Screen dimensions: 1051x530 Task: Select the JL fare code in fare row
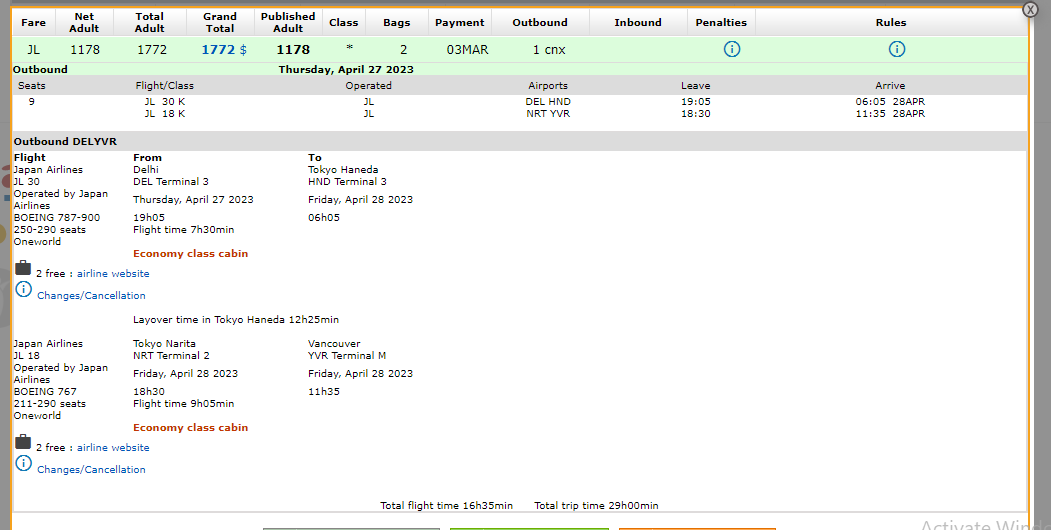[x=34, y=49]
